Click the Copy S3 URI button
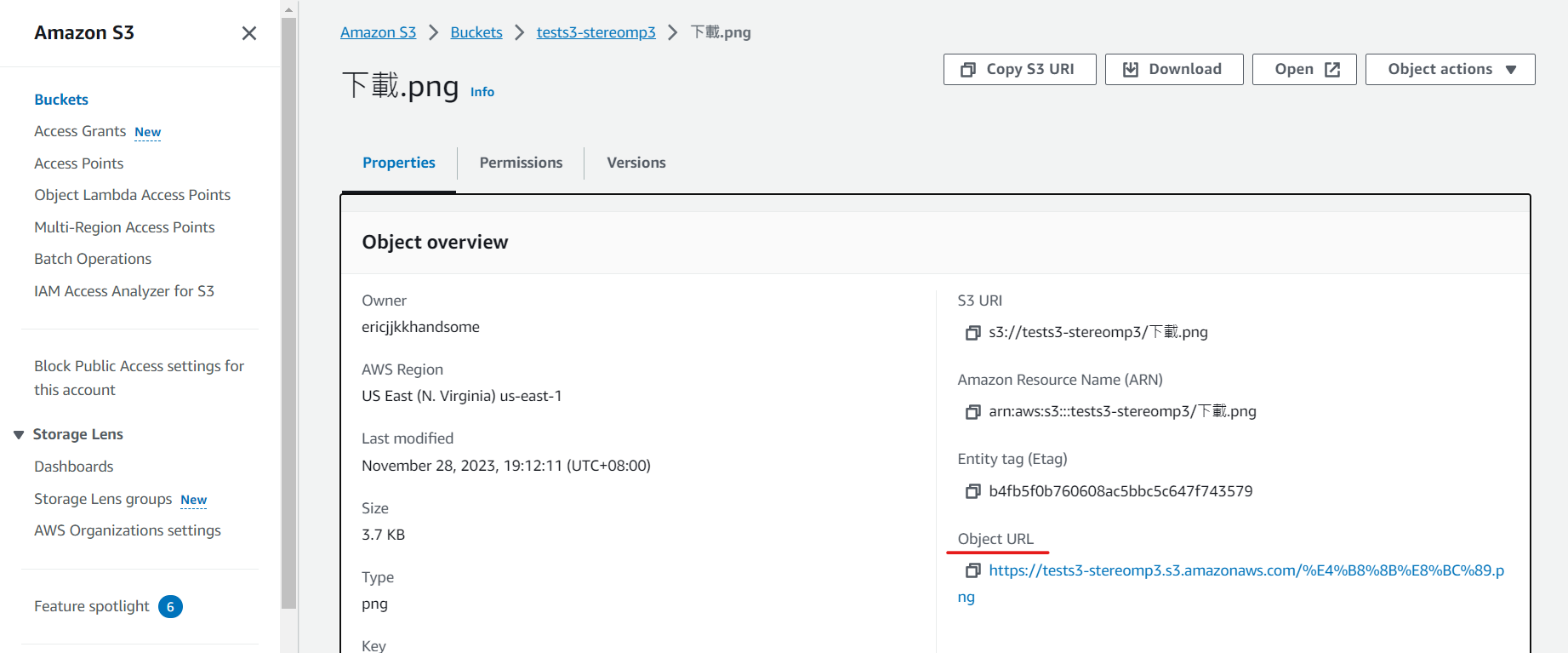This screenshot has height=653, width=1568. click(1019, 69)
